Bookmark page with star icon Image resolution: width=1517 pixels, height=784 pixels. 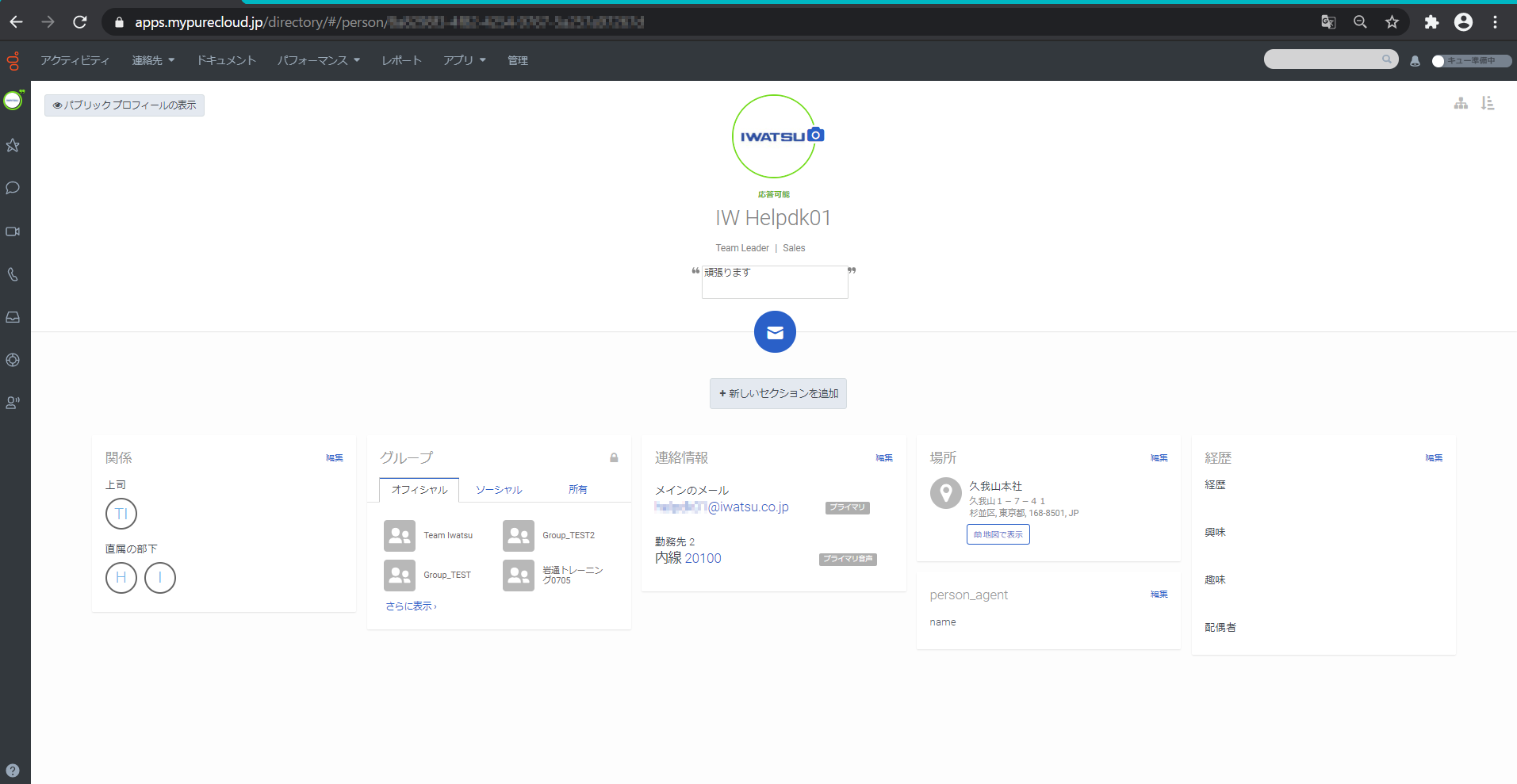[x=1392, y=22]
